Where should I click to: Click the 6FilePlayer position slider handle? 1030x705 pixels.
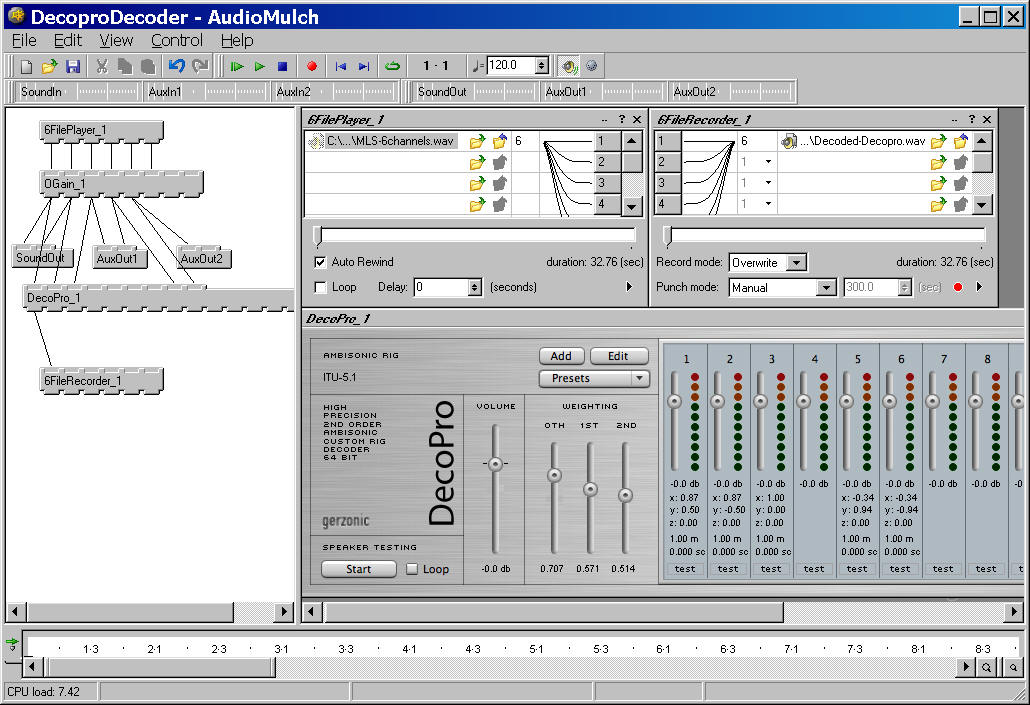pyautogui.click(x=318, y=236)
